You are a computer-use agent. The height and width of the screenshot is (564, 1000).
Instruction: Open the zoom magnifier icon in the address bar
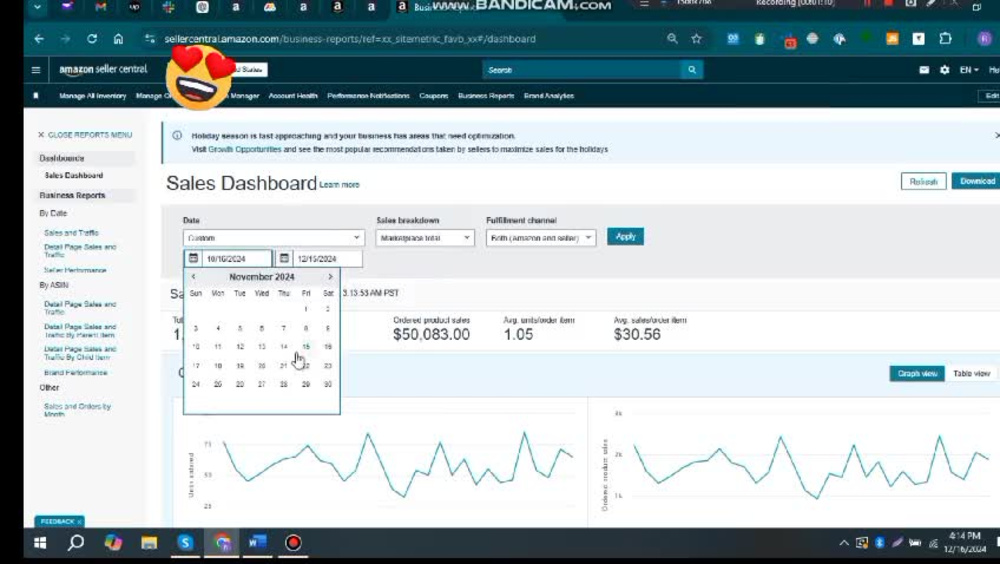(672, 39)
